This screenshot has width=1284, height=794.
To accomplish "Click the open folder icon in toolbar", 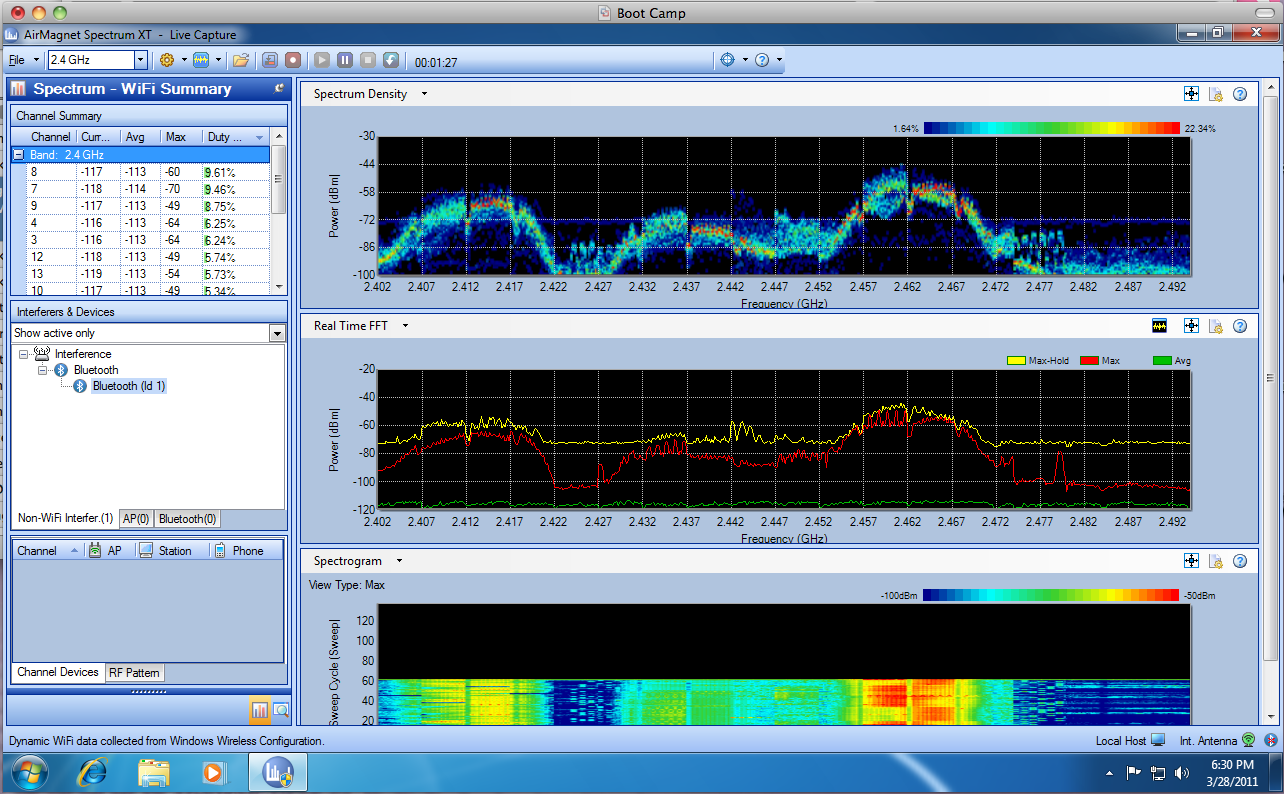I will (241, 60).
